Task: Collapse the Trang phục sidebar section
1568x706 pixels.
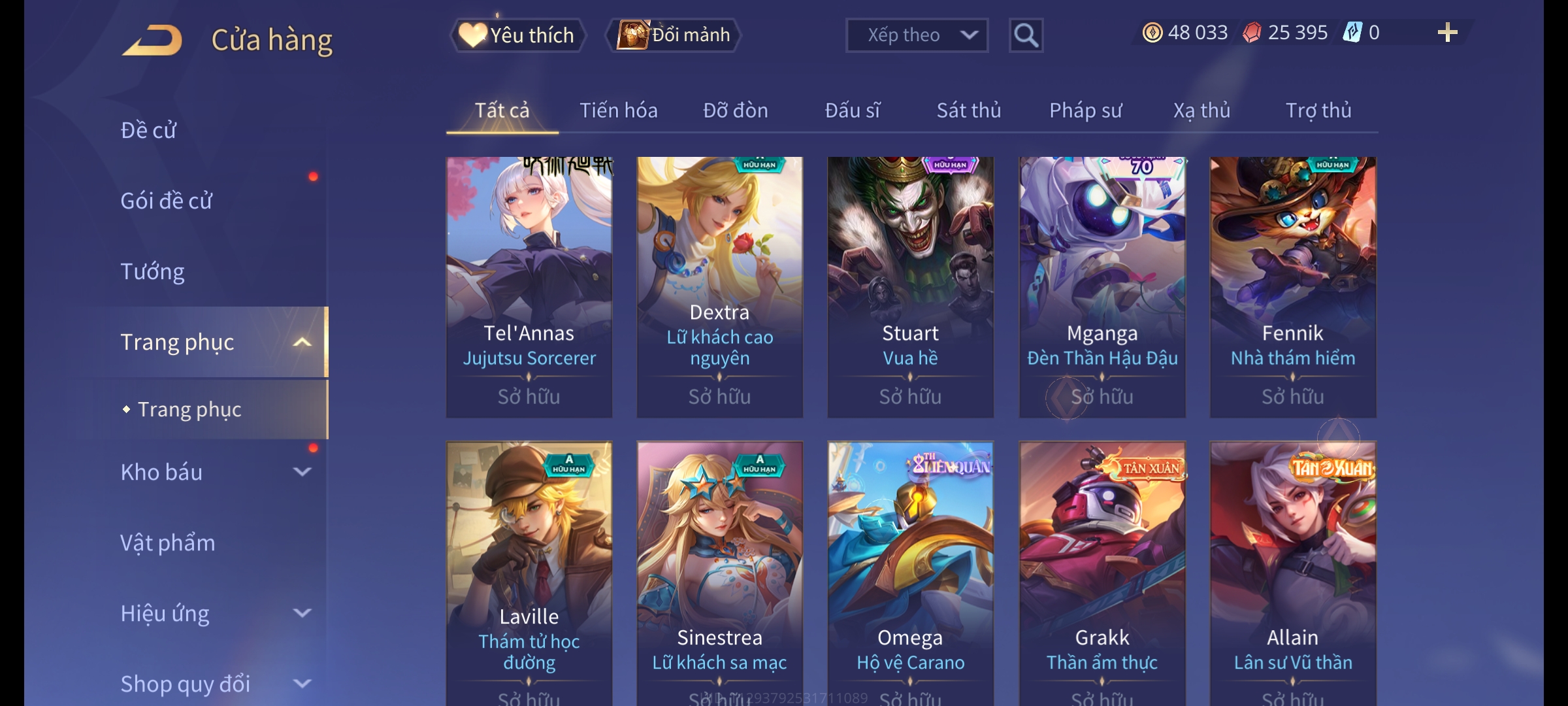Action: point(302,342)
